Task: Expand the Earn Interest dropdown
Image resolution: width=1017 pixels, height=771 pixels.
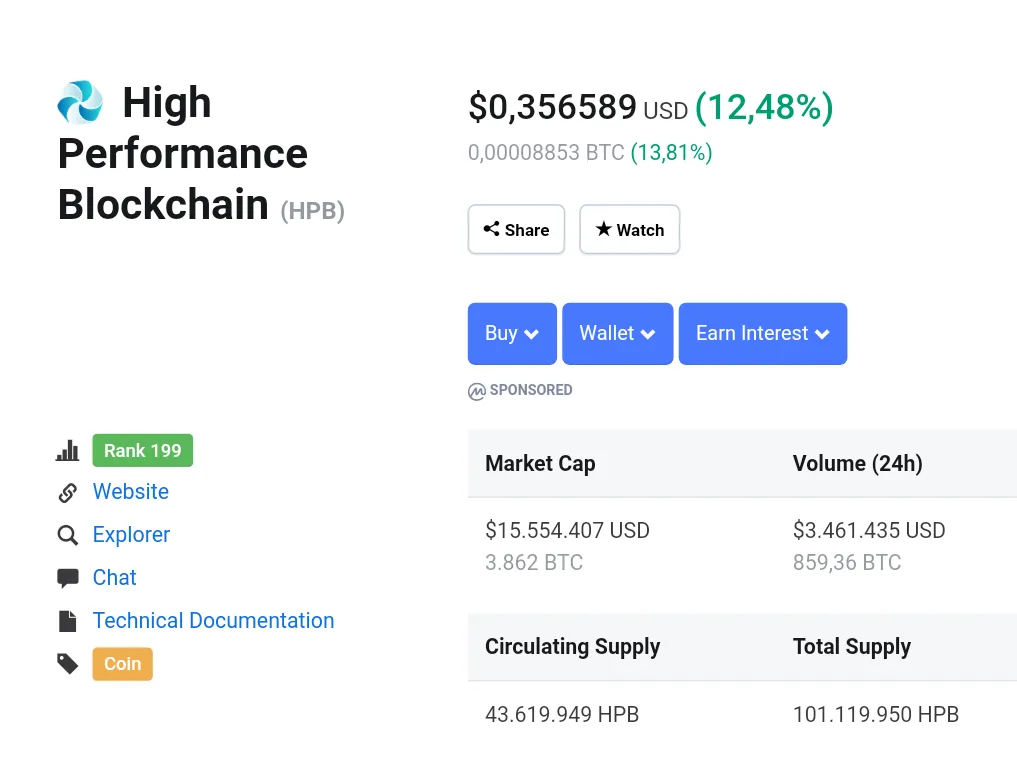Action: click(x=763, y=333)
